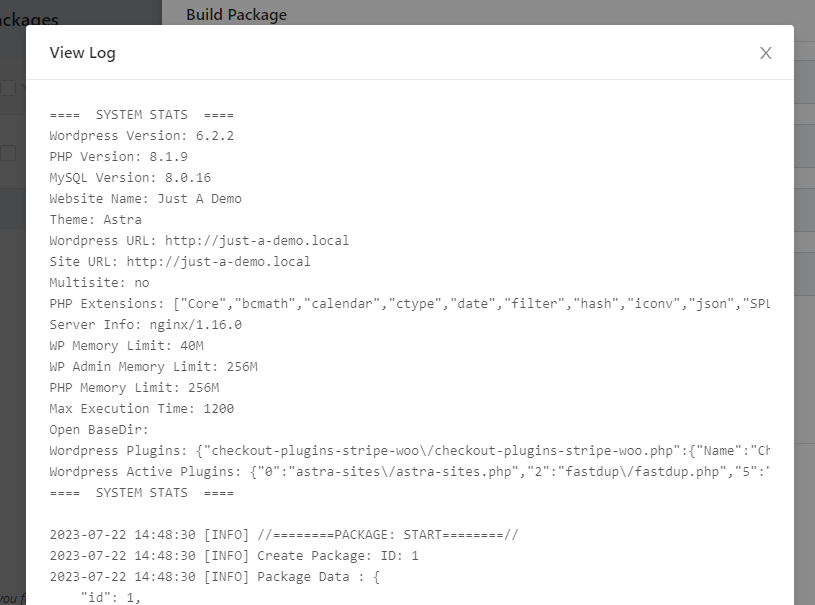
Task: Click the Site URL just-a-demo.local address
Action: pos(219,261)
